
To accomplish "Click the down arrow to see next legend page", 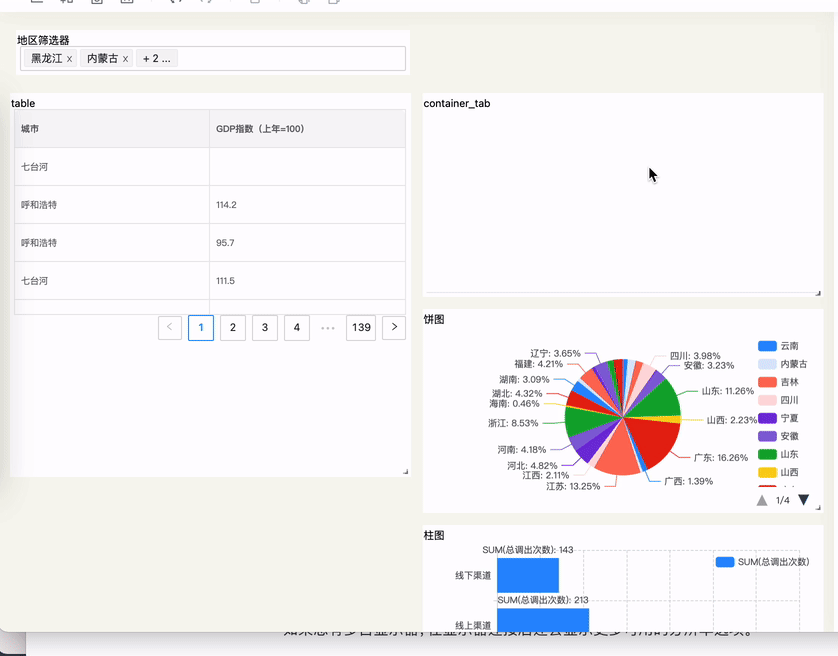I will click(804, 500).
